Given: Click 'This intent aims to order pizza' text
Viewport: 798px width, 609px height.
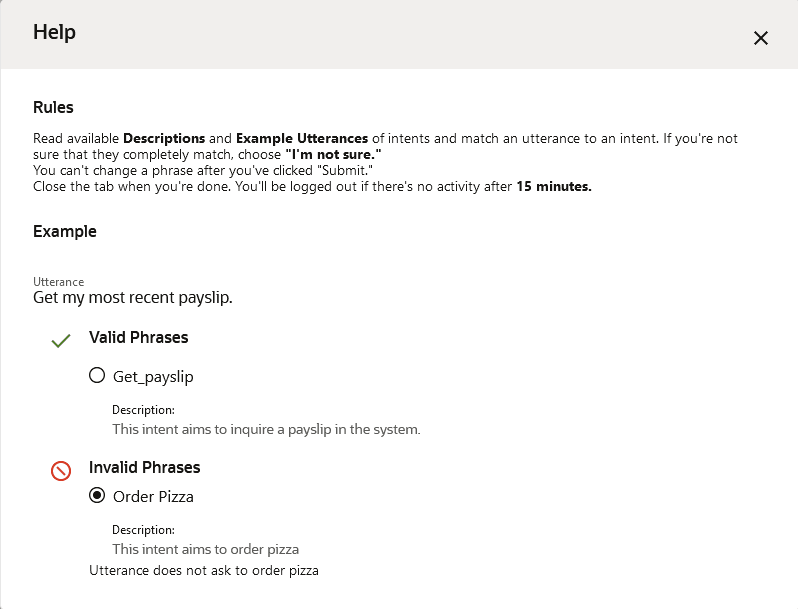Looking at the screenshot, I should point(206,549).
